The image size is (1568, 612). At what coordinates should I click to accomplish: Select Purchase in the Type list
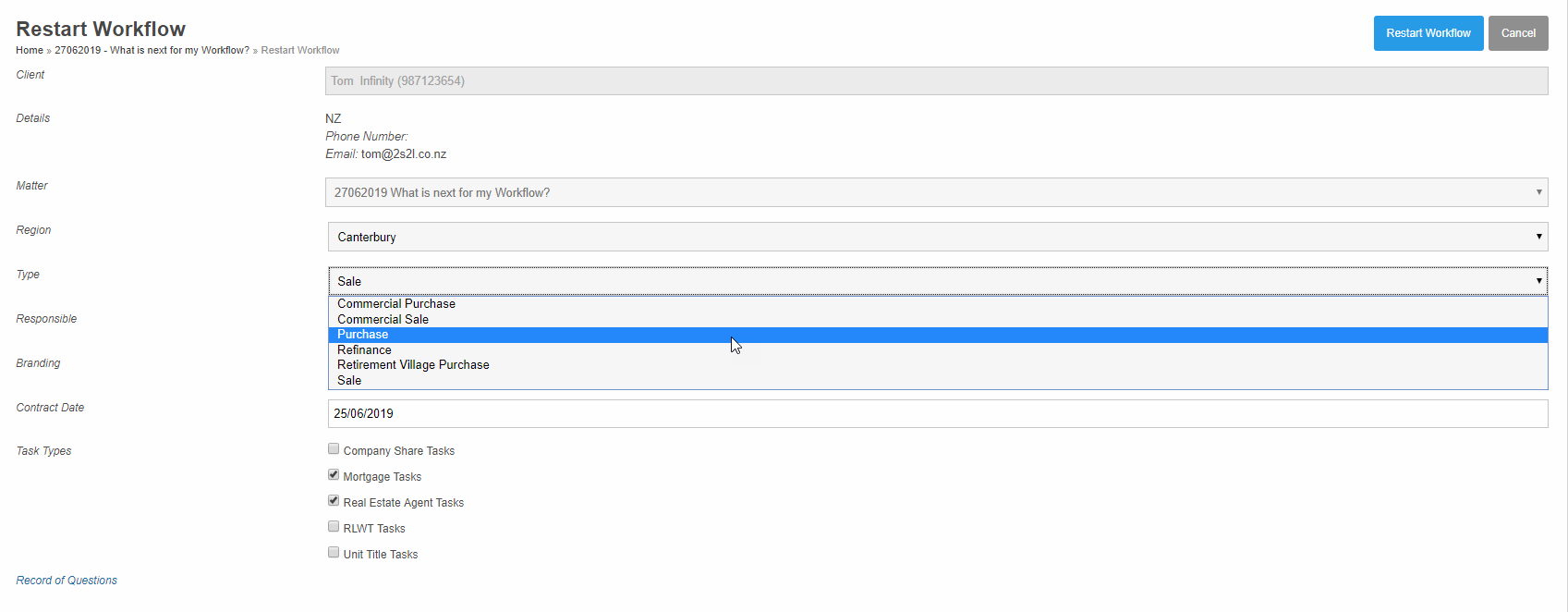coord(362,335)
